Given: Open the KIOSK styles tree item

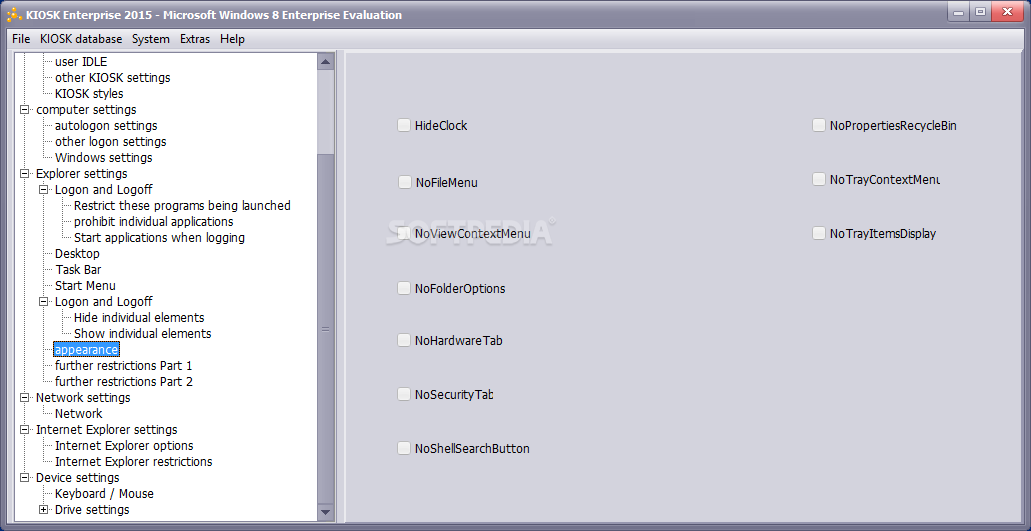Looking at the screenshot, I should (89, 93).
